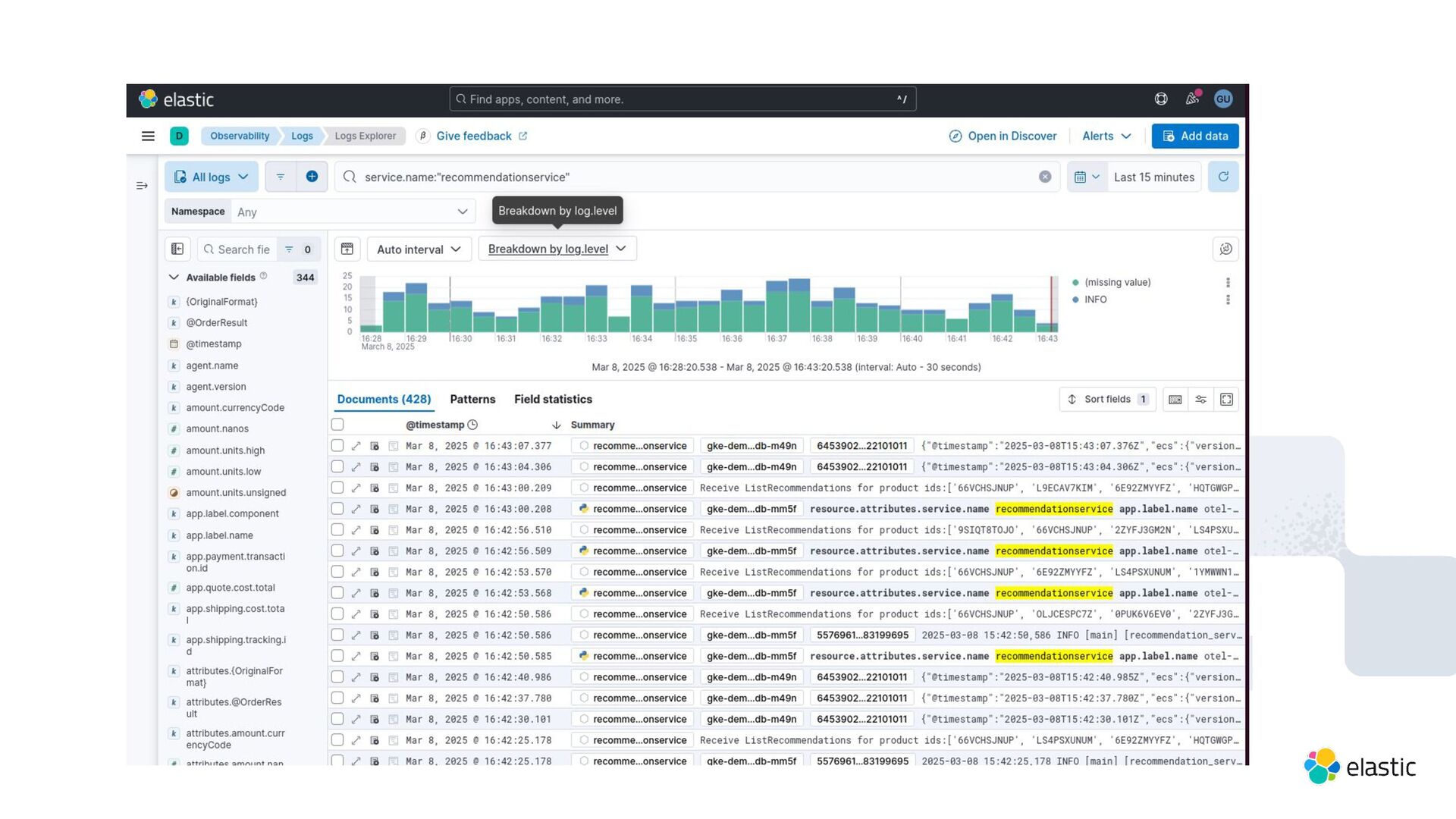The width and height of the screenshot is (1456, 819).
Task: Check the 16:43:07.377 log row
Action: click(x=337, y=446)
